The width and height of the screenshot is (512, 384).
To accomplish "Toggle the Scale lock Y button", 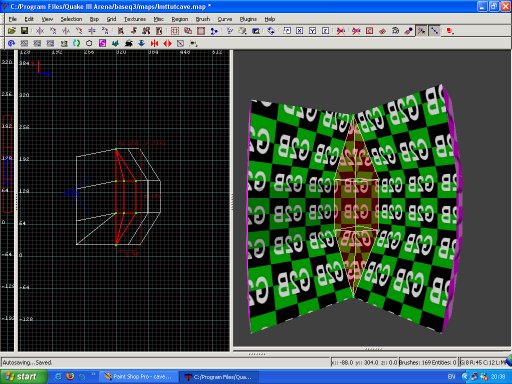I will [x=313, y=31].
